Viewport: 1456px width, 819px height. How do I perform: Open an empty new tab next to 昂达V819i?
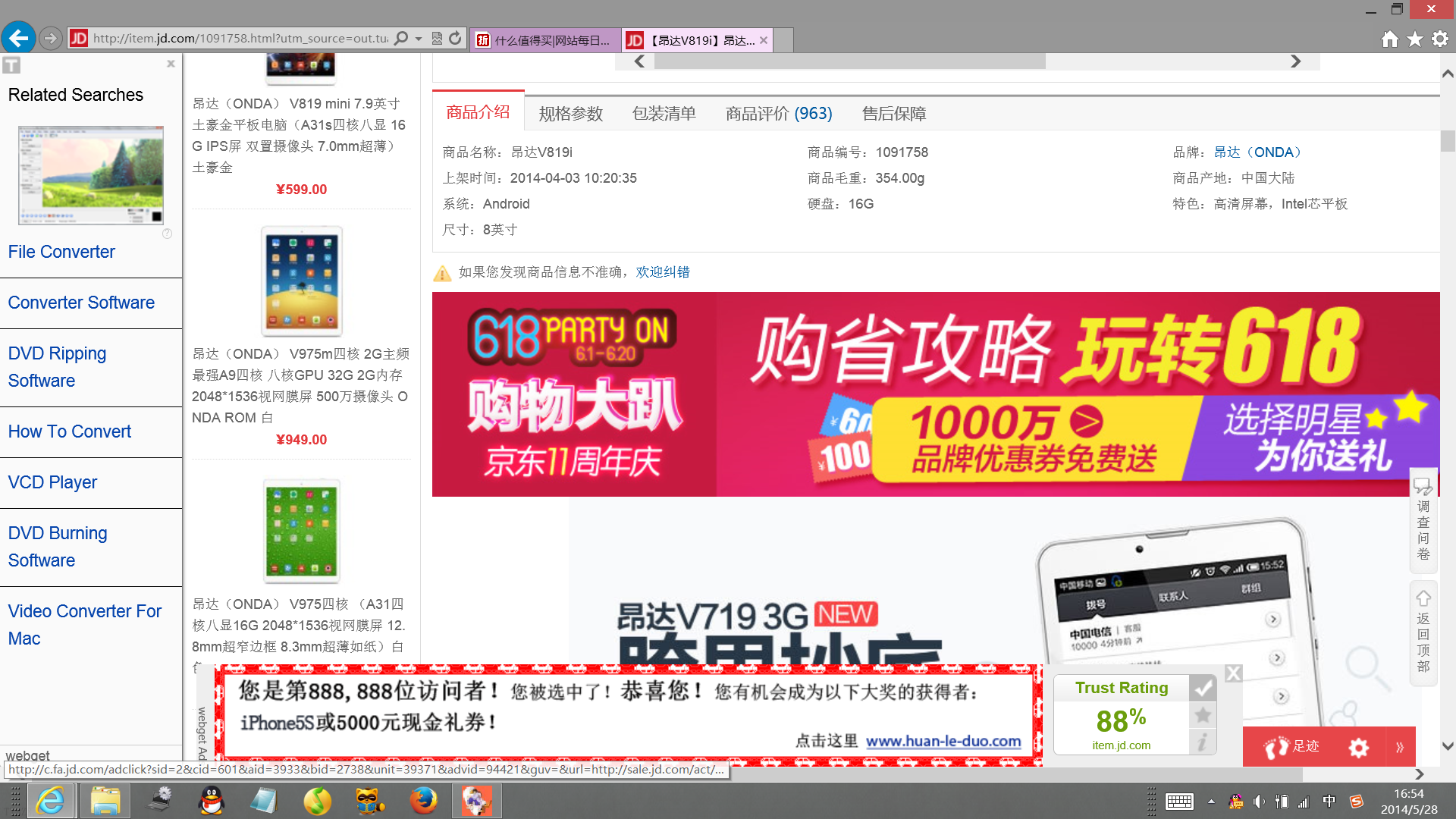click(783, 40)
